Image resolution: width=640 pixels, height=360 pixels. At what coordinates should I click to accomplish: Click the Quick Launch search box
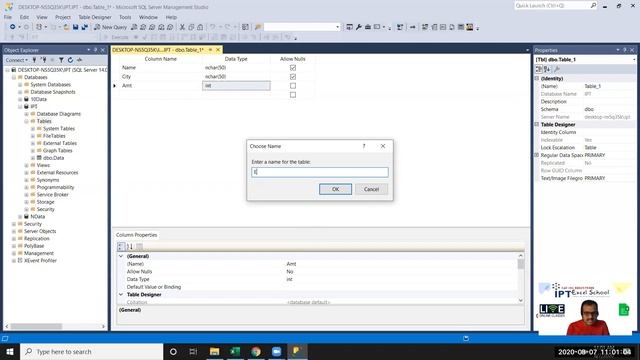(x=556, y=5)
